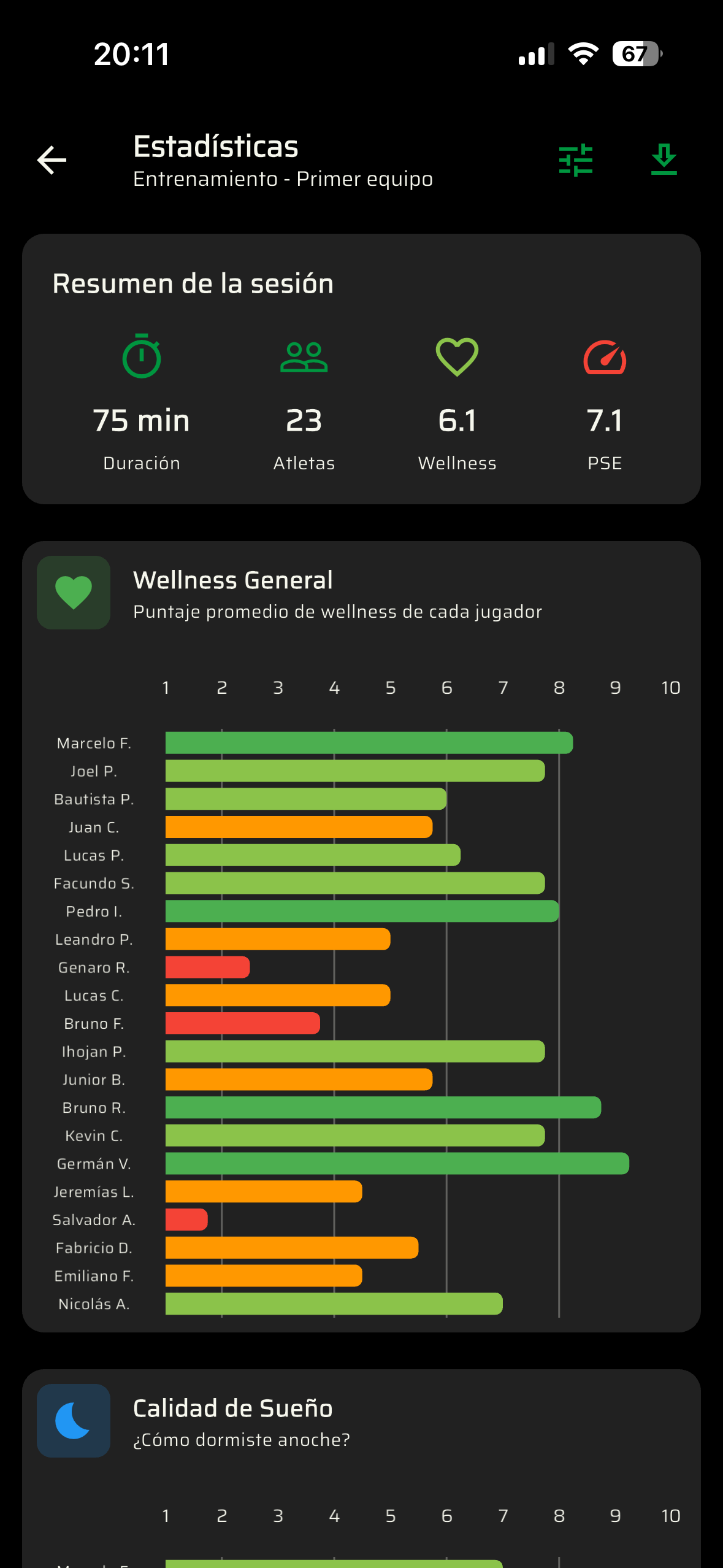Tap the Atletas people icon
The width and height of the screenshot is (723, 1568).
click(x=304, y=357)
